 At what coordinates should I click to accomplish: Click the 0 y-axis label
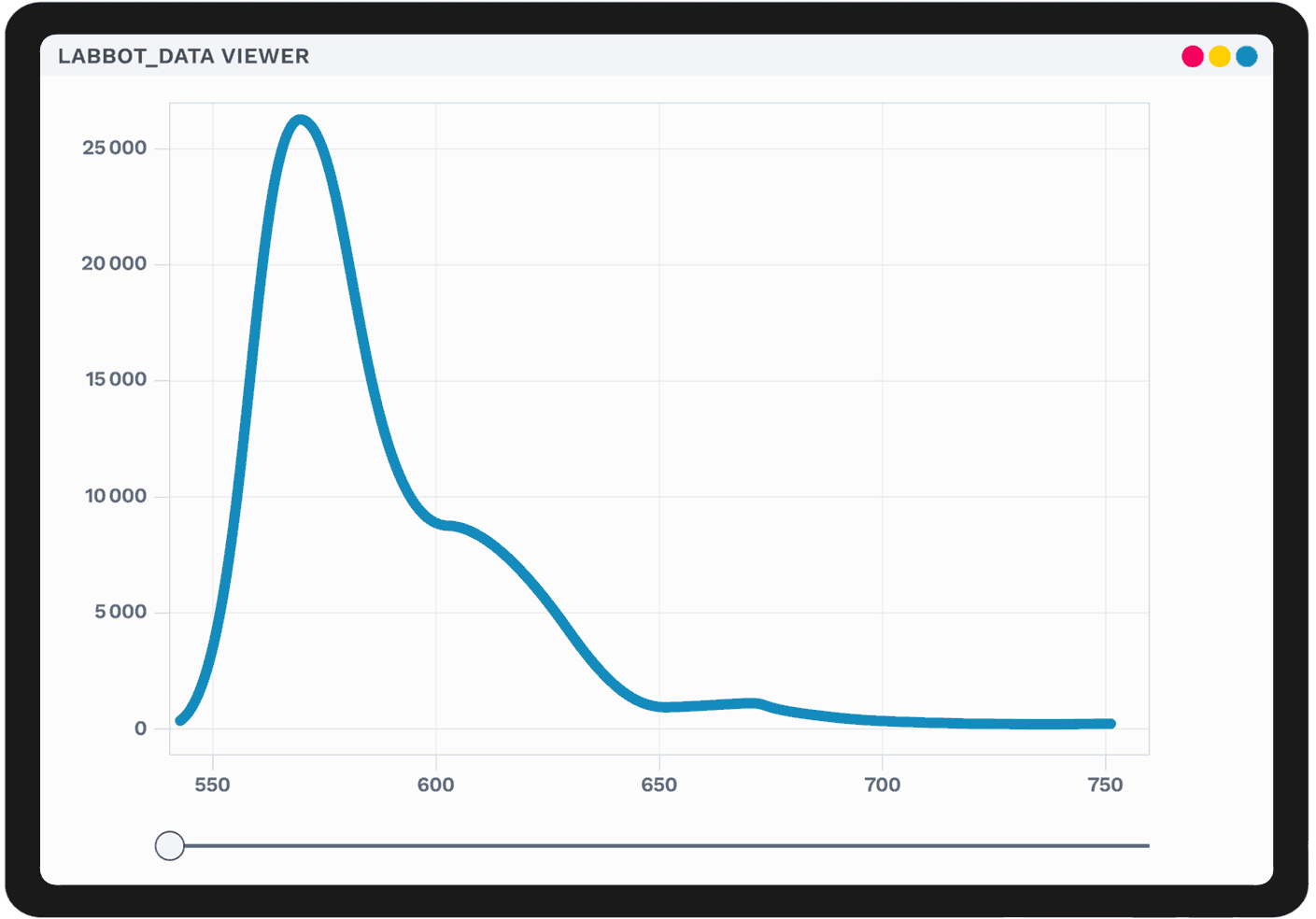(x=140, y=728)
